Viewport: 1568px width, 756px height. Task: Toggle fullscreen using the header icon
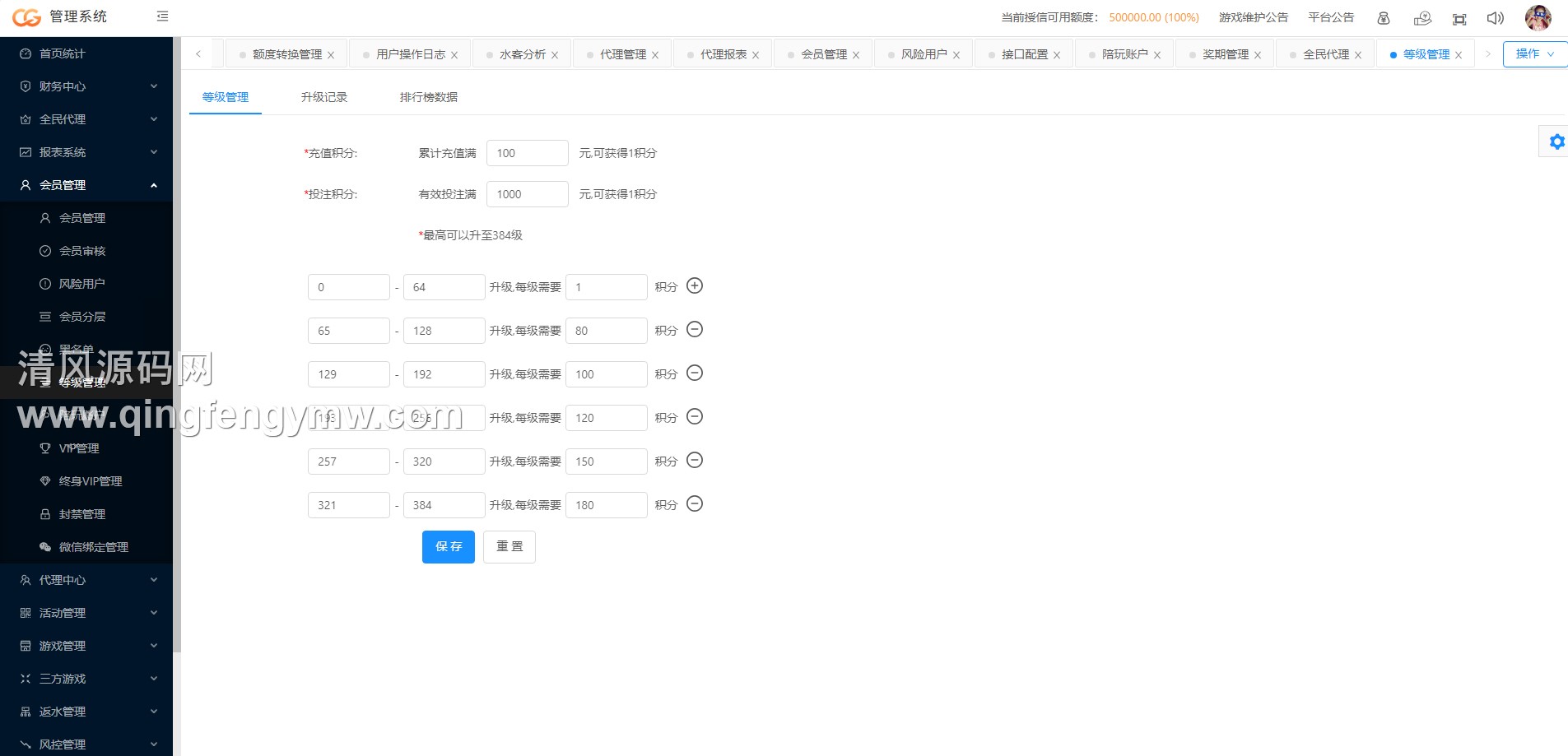1459,19
